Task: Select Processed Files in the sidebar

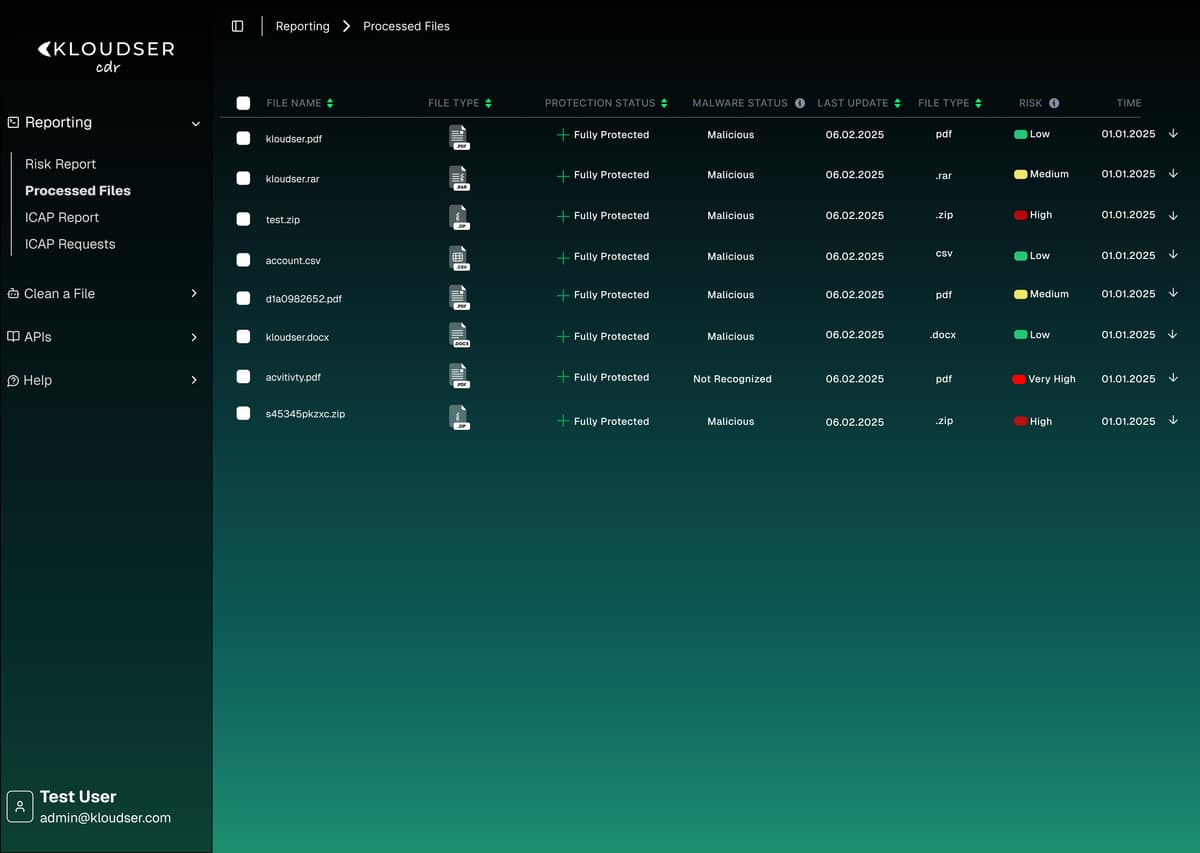Action: click(78, 190)
